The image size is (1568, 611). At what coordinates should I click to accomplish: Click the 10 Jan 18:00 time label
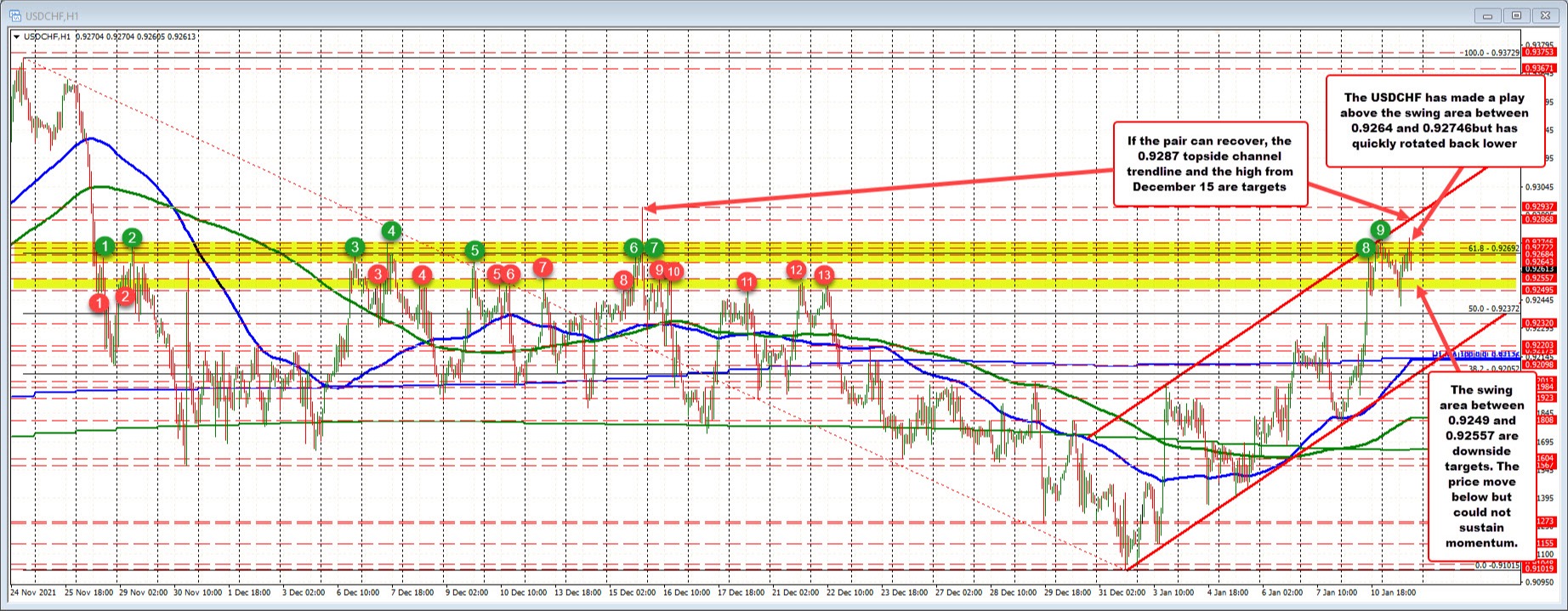click(1393, 592)
